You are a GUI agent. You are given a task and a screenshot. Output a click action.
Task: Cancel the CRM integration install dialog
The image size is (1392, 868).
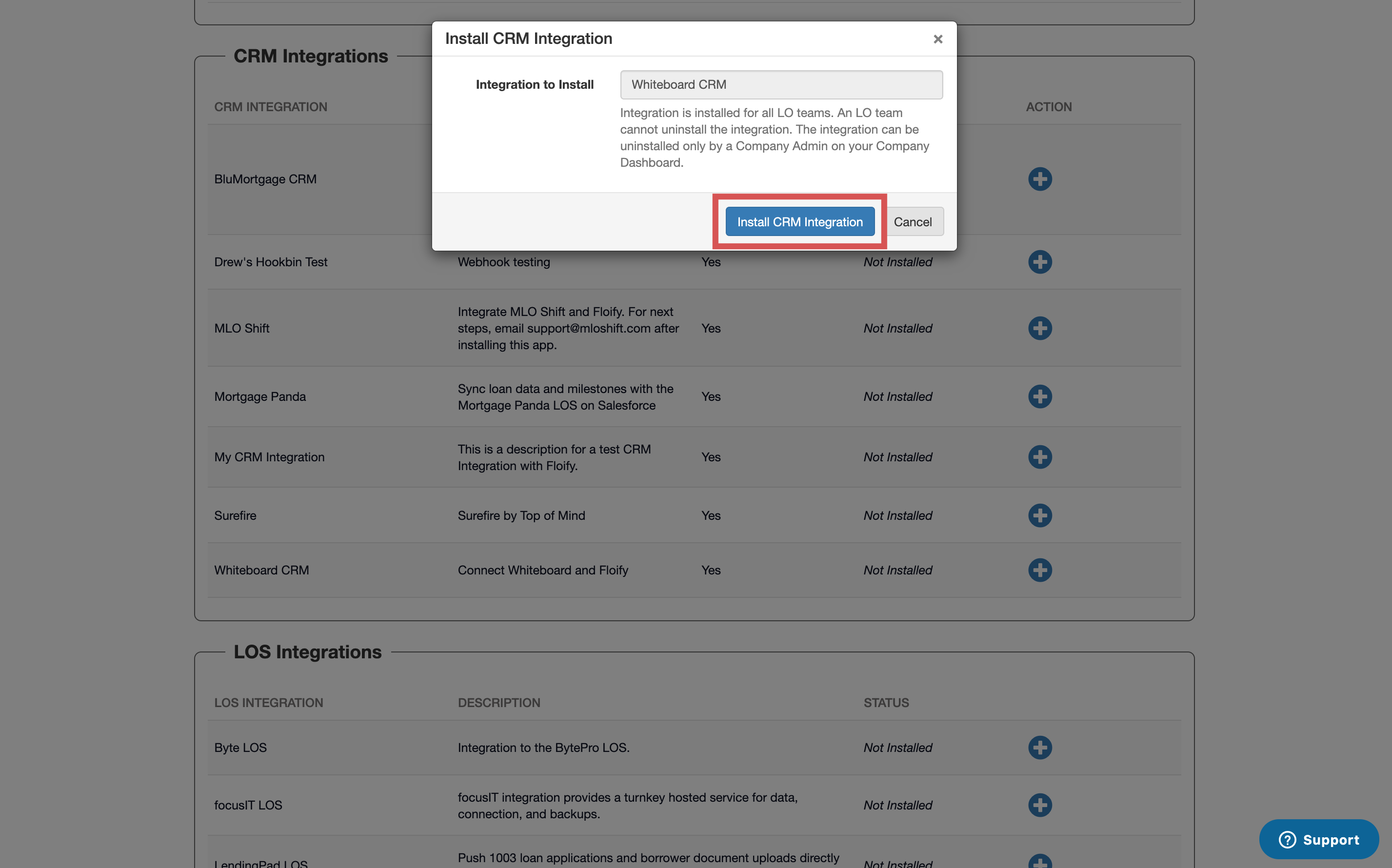pyautogui.click(x=912, y=221)
